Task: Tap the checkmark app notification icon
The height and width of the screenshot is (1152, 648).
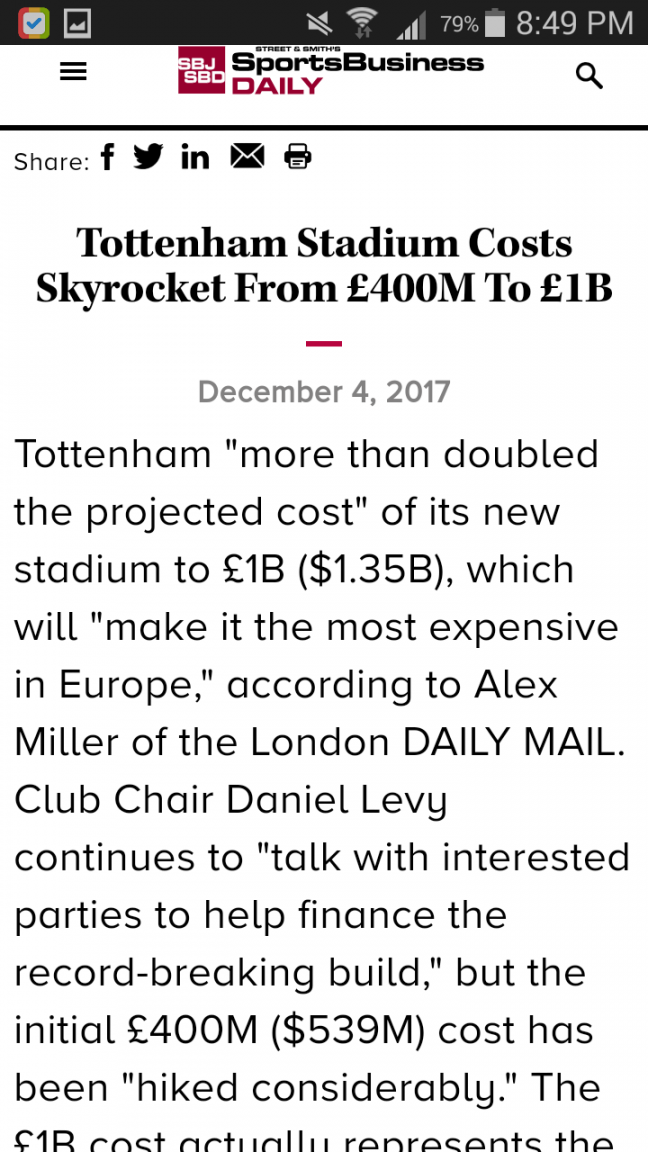Action: (x=33, y=22)
